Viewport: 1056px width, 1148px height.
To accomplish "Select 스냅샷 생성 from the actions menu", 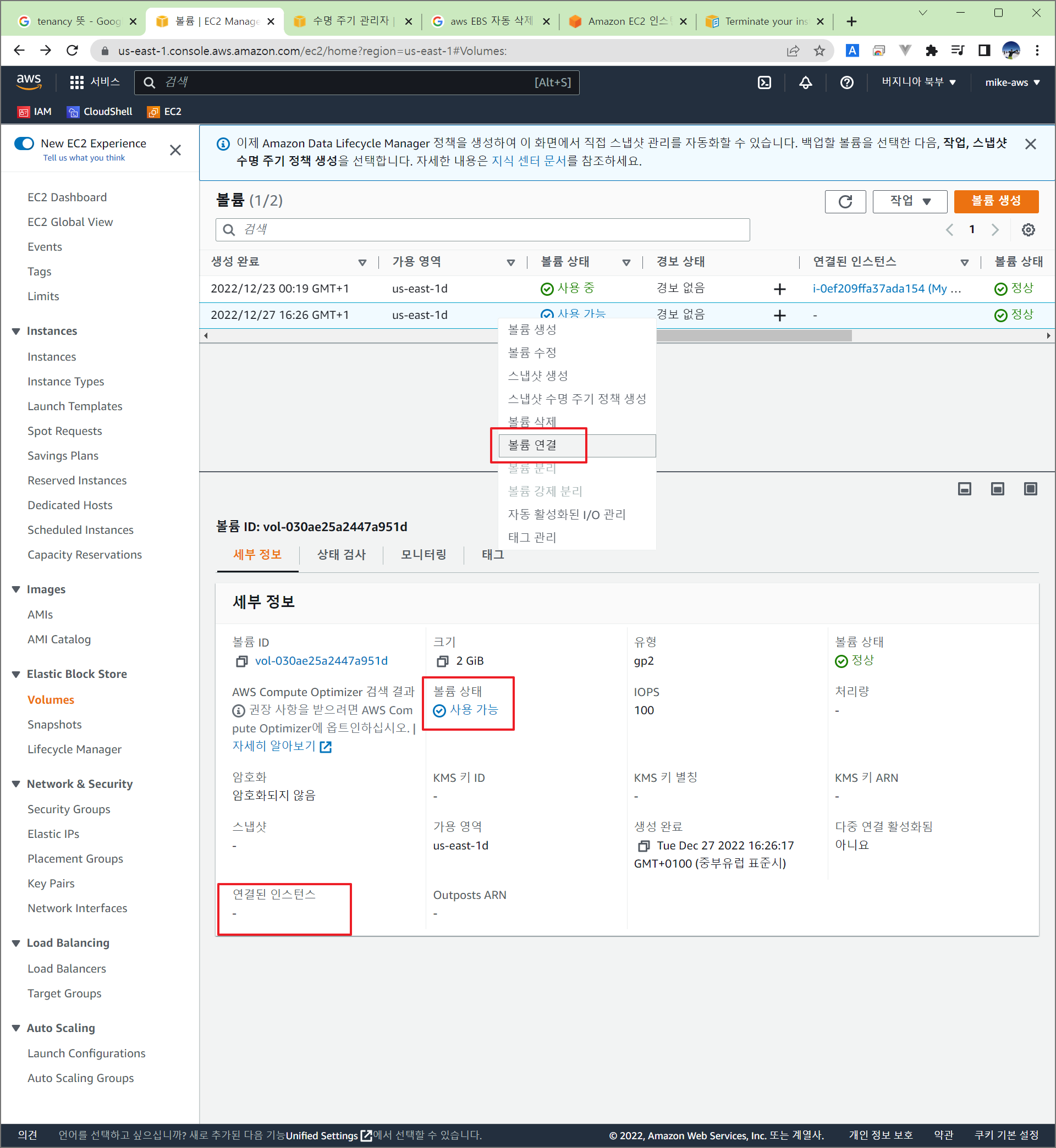I will coord(577,376).
